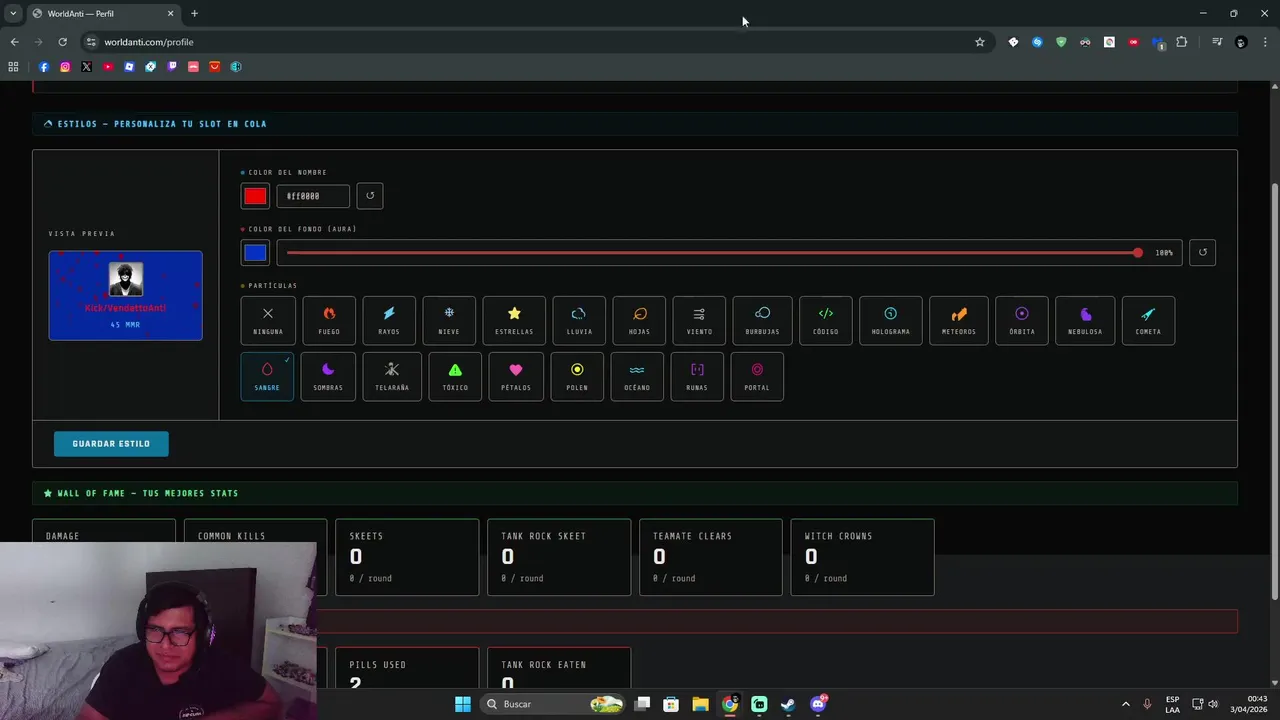Open the apps grid bookmark button

13,67
